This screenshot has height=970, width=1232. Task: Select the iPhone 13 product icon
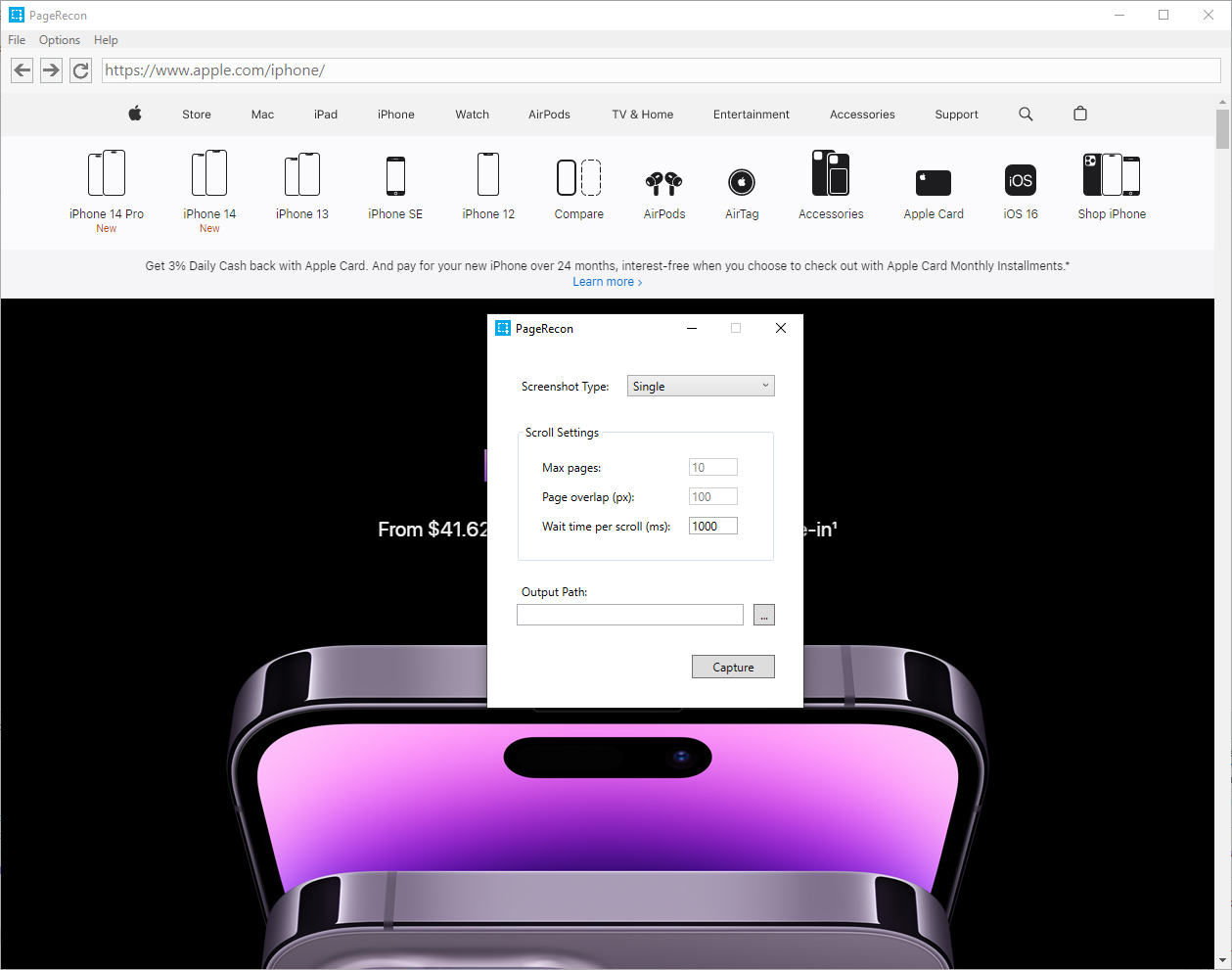(x=302, y=175)
